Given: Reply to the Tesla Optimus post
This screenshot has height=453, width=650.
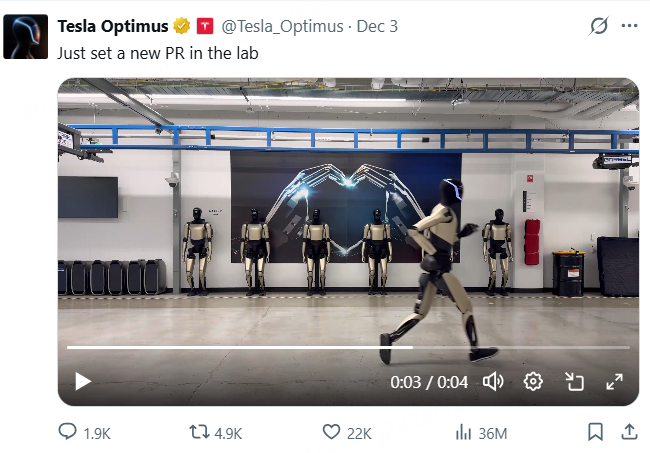Looking at the screenshot, I should pos(68,432).
